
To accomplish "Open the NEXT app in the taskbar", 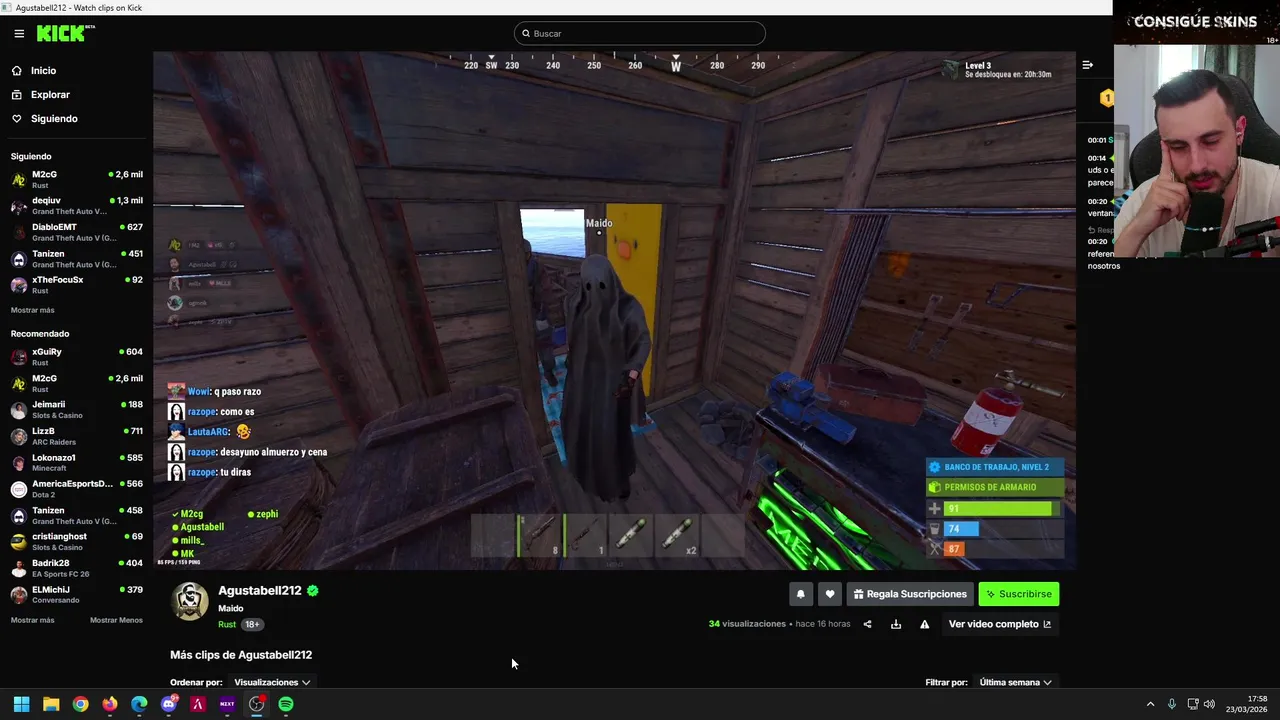I will click(227, 704).
